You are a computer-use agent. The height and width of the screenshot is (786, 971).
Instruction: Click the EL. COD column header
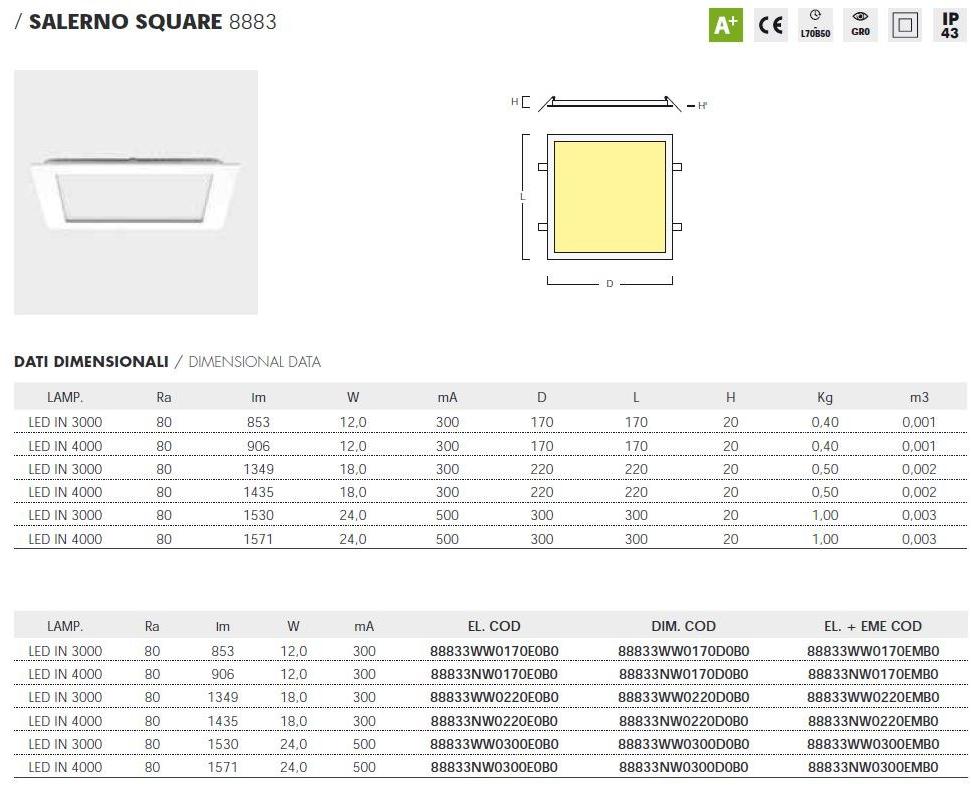[494, 626]
